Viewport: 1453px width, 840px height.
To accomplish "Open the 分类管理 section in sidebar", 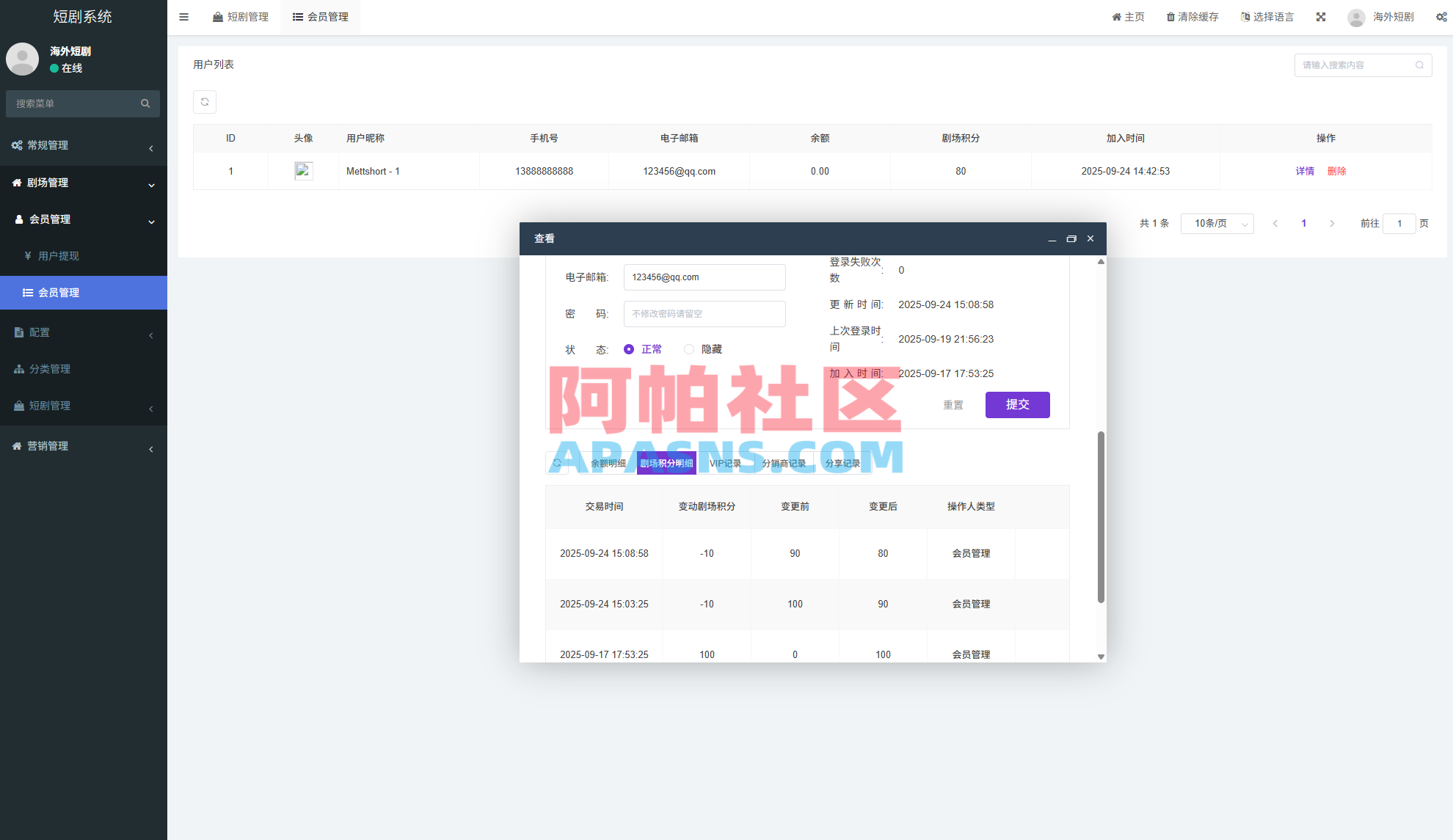I will tap(51, 369).
